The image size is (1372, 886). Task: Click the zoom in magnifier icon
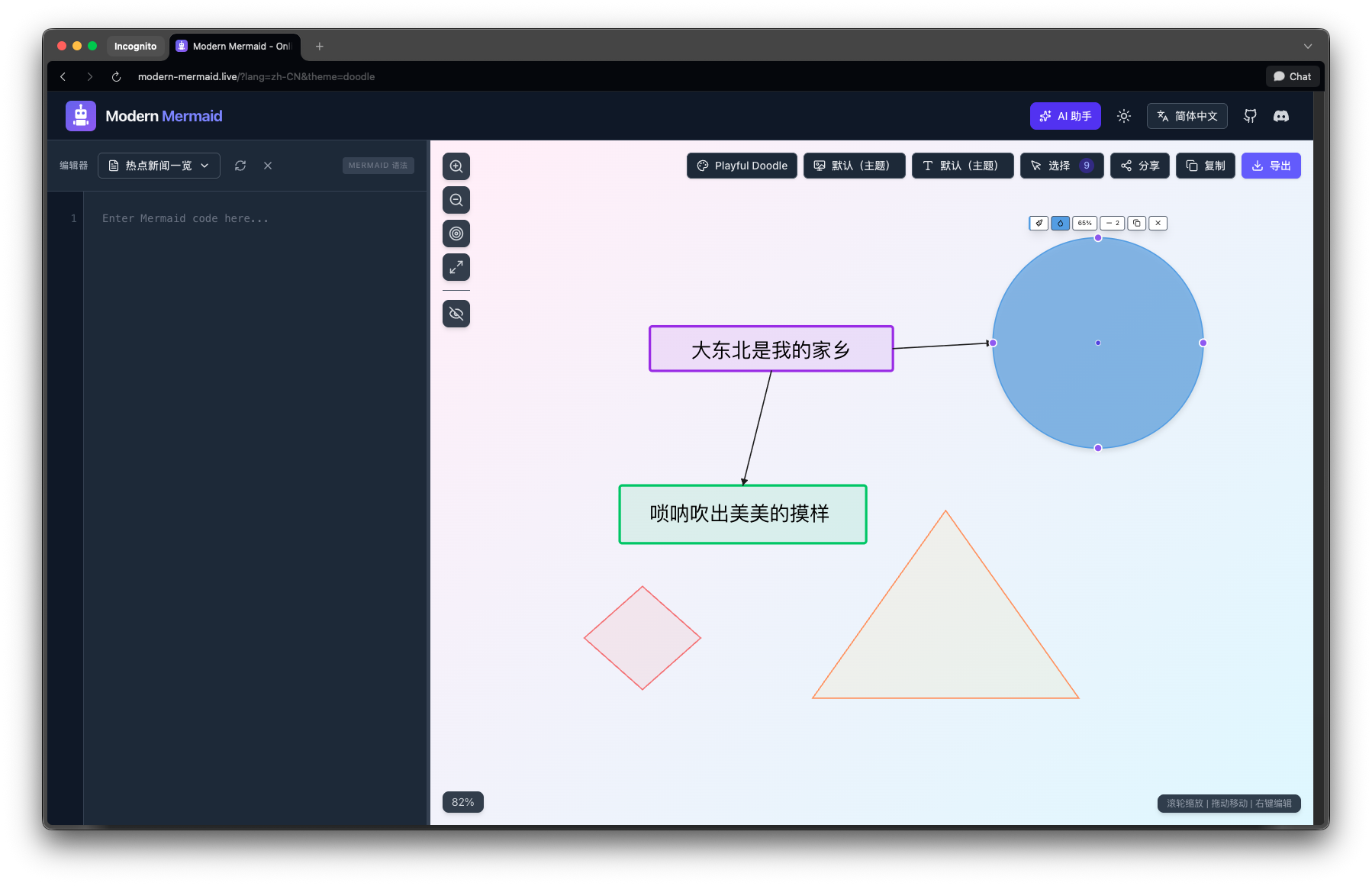point(456,166)
